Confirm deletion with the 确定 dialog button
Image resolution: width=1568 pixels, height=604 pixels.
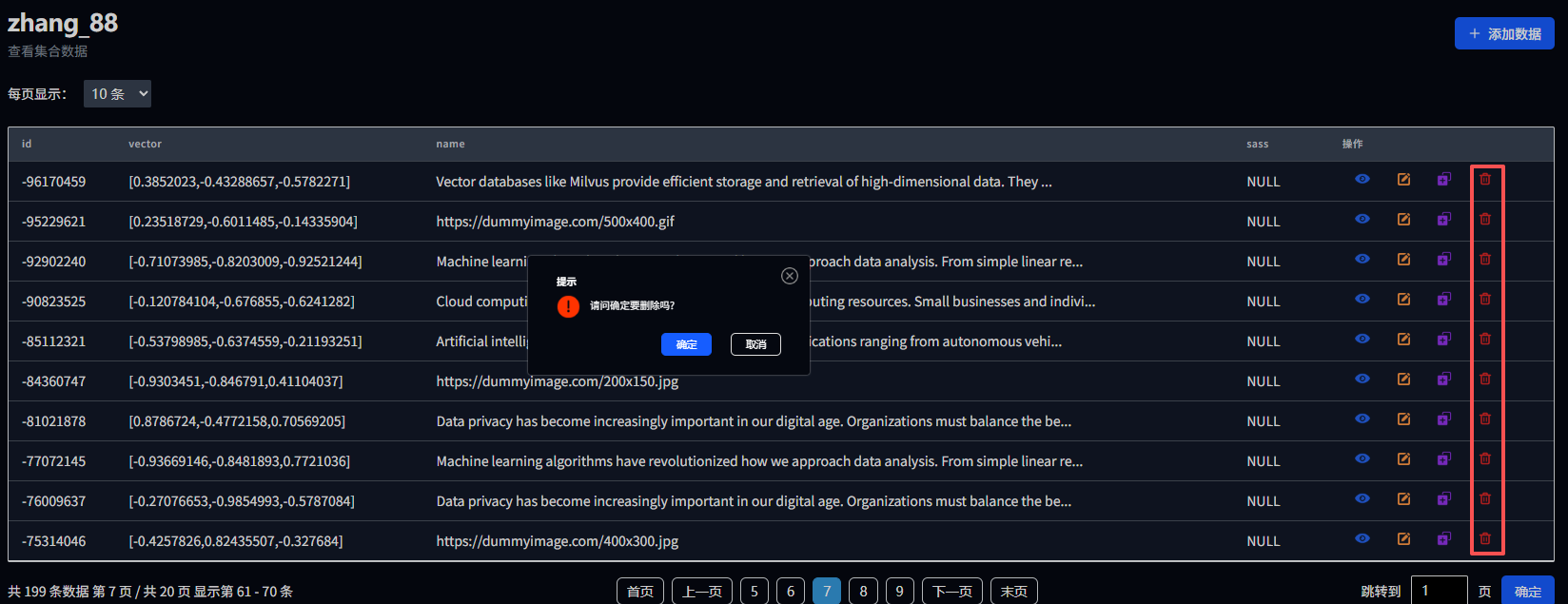pyautogui.click(x=686, y=344)
